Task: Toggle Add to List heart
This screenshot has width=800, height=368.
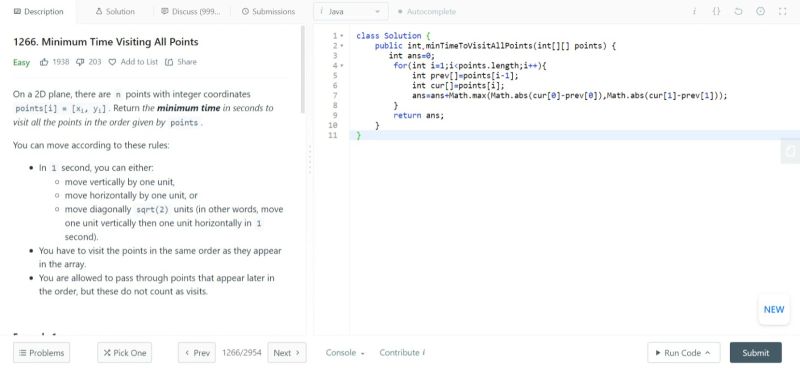Action: pos(113,62)
